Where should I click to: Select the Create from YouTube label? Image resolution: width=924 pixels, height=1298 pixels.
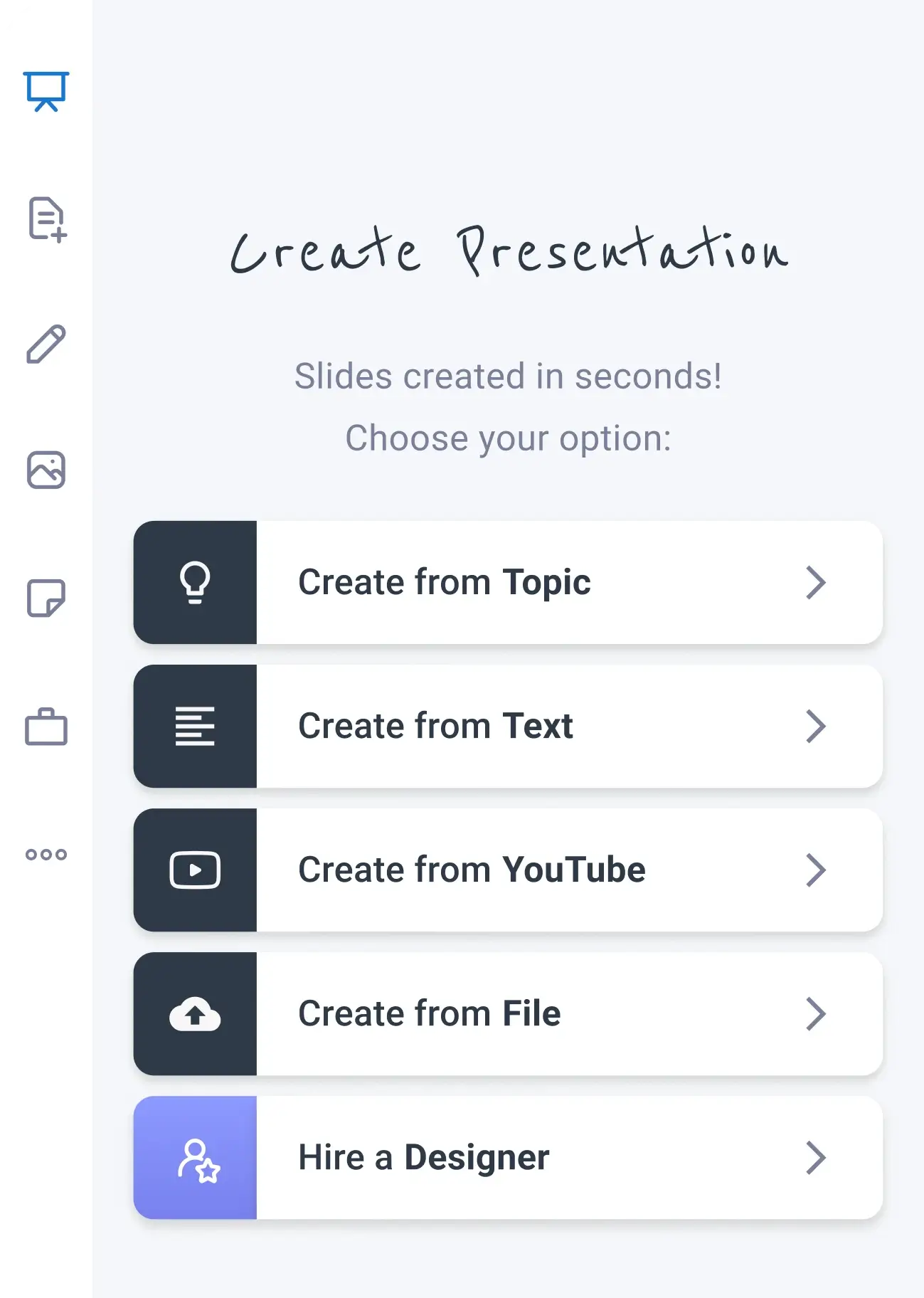(472, 870)
